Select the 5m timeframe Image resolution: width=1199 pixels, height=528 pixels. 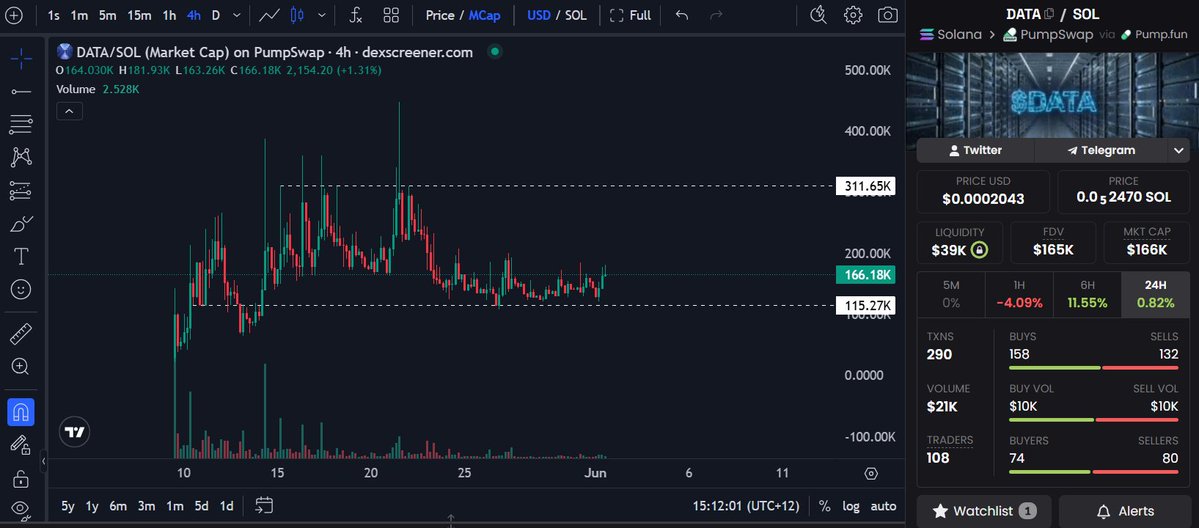pos(108,15)
